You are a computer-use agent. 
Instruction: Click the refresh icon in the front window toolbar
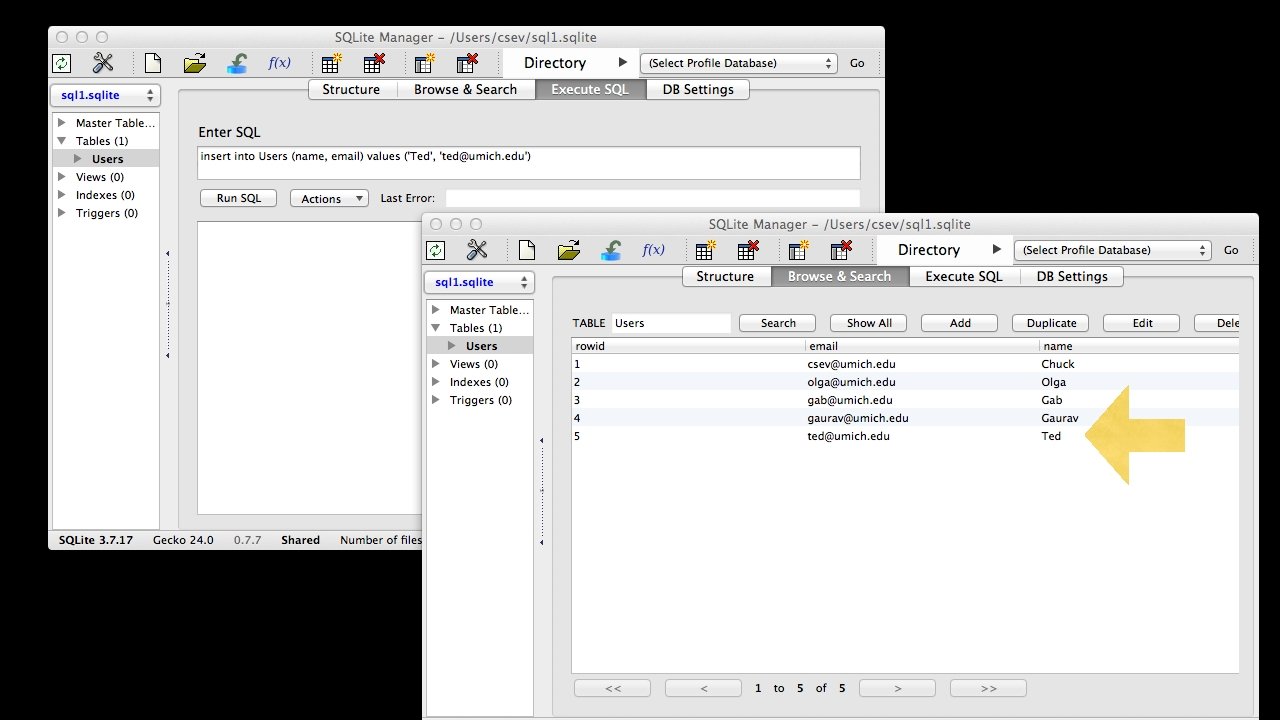coord(436,250)
